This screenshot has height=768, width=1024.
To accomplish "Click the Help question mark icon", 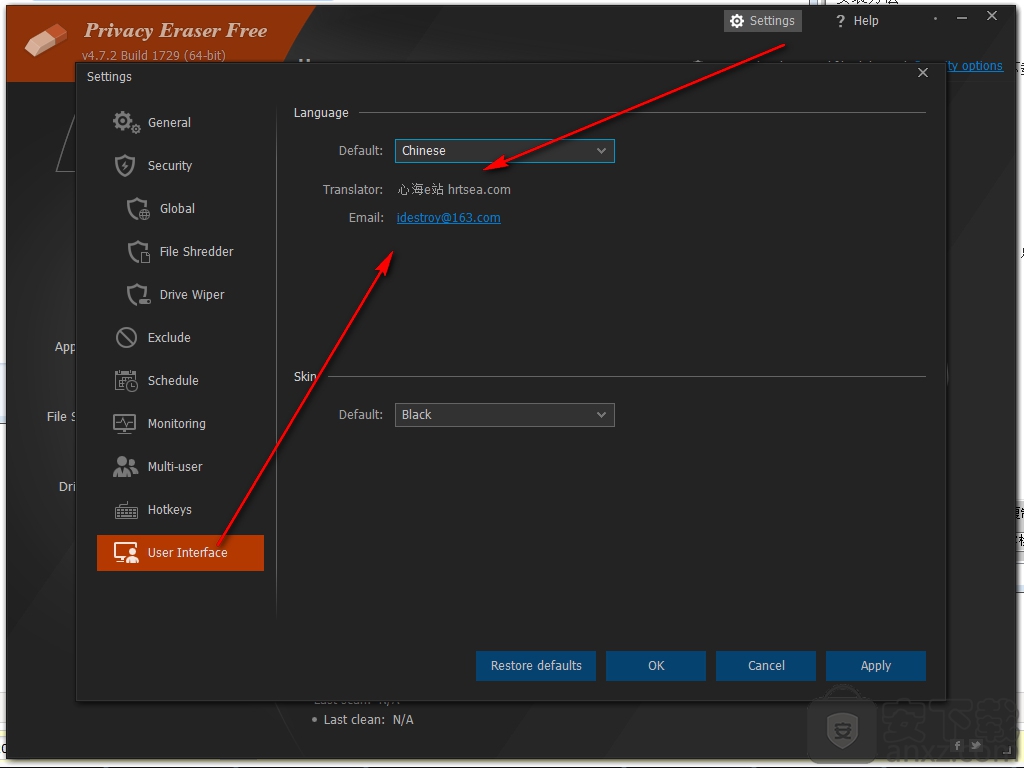I will pyautogui.click(x=840, y=21).
